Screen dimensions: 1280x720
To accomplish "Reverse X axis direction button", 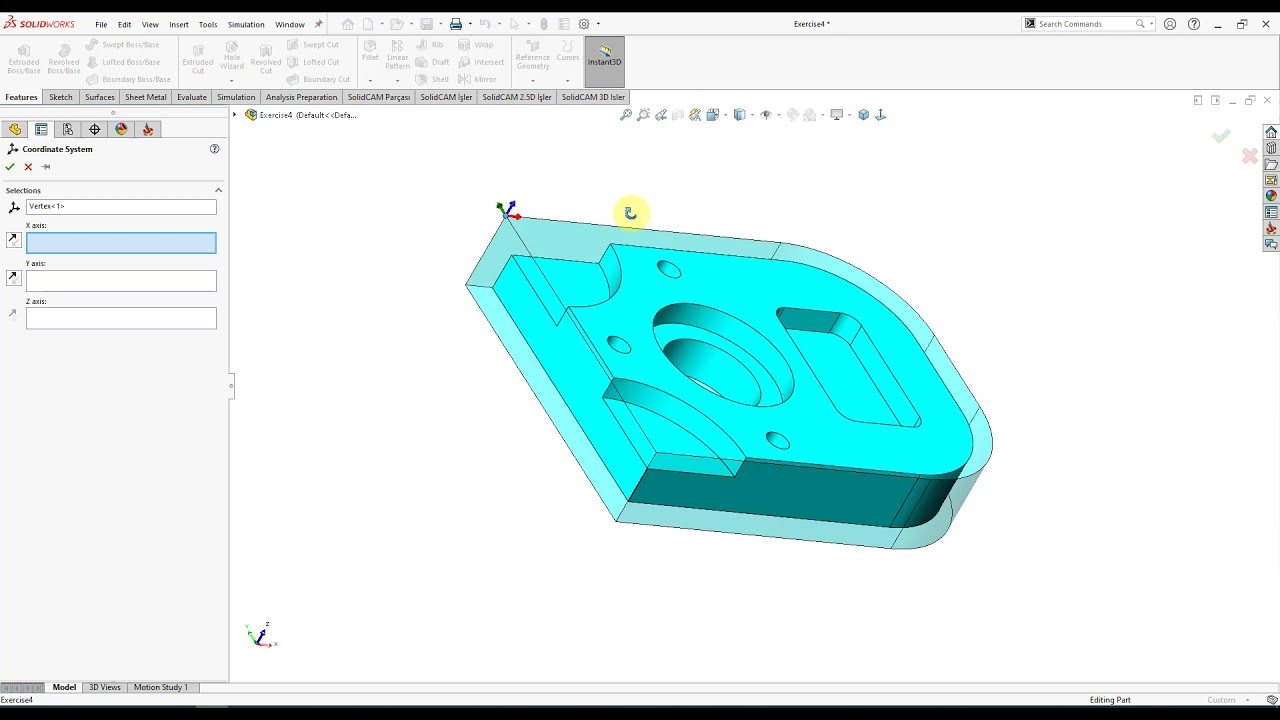I will click(13, 240).
